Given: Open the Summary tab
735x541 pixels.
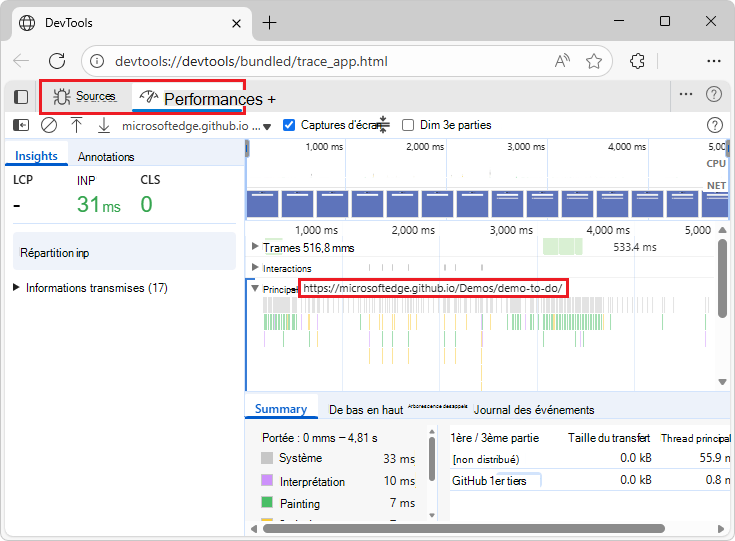Looking at the screenshot, I should pos(281,409).
